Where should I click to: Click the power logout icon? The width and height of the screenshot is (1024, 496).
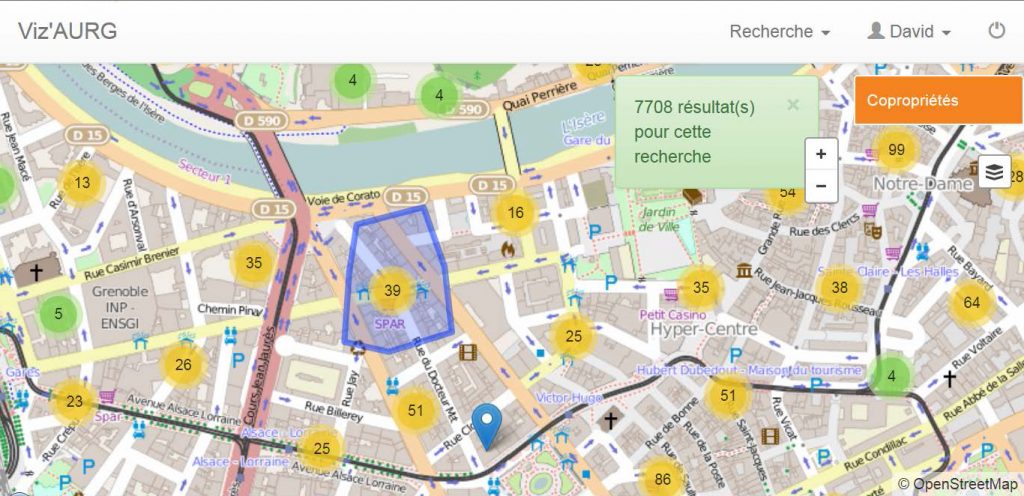pyautogui.click(x=996, y=31)
